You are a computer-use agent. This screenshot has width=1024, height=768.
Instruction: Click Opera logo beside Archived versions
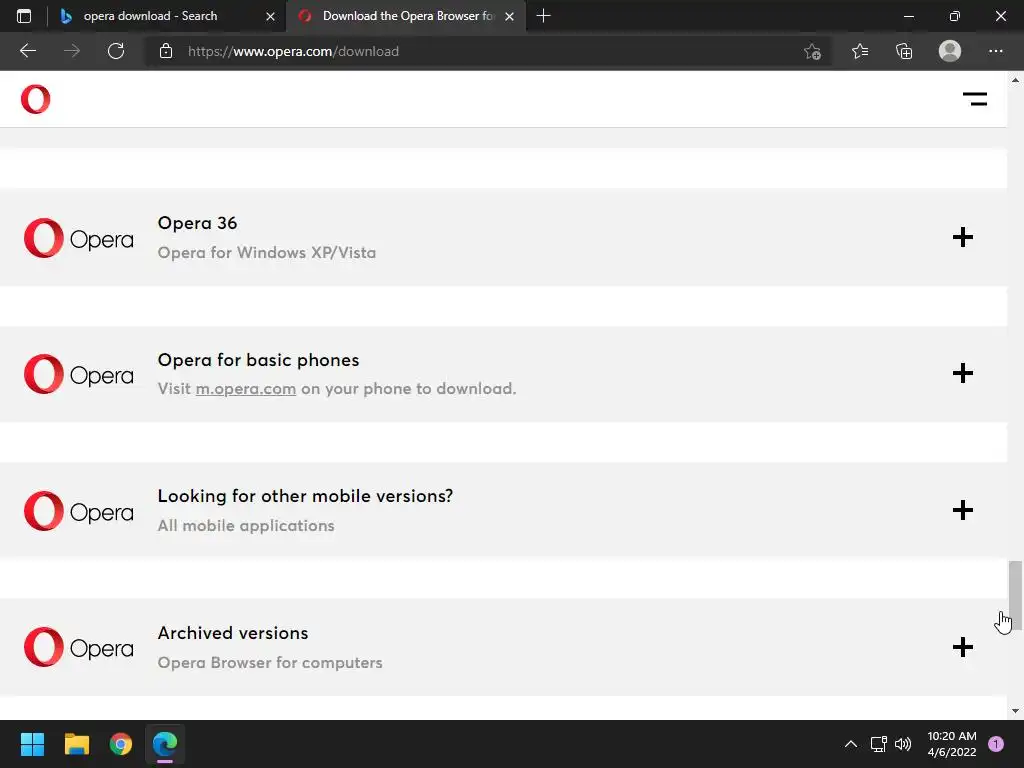click(x=78, y=647)
